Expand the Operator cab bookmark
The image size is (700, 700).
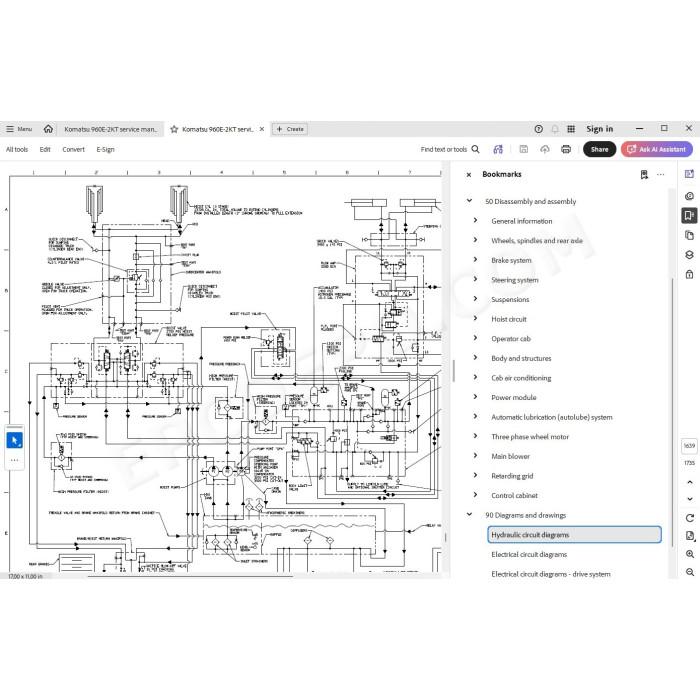pyautogui.click(x=475, y=338)
